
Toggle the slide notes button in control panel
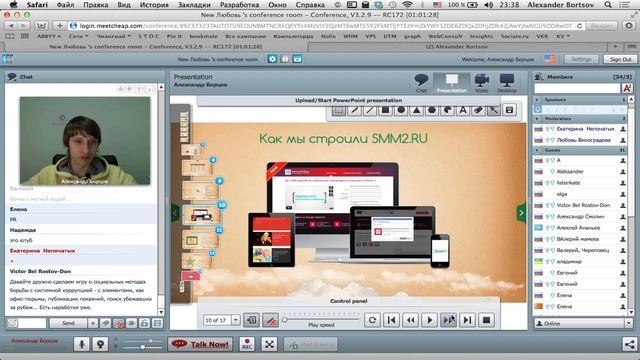[251, 320]
